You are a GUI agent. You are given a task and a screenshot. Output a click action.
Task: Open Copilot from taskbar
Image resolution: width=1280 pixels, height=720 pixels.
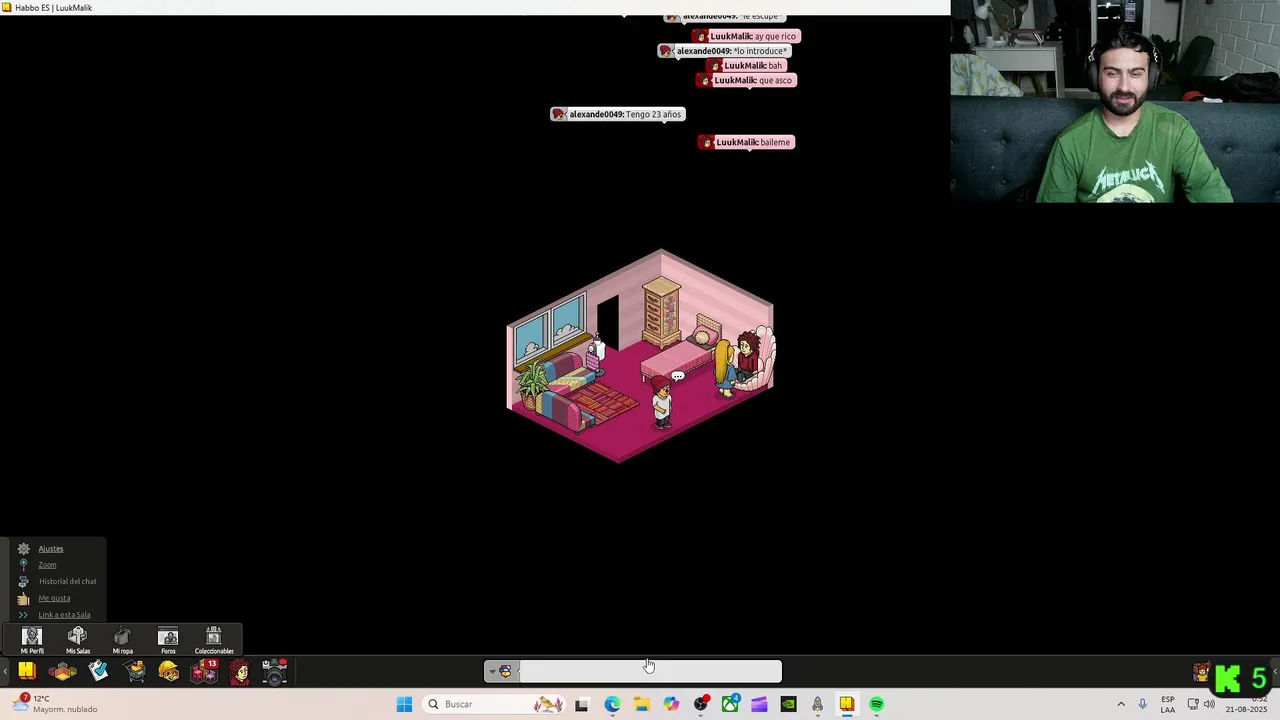(671, 704)
